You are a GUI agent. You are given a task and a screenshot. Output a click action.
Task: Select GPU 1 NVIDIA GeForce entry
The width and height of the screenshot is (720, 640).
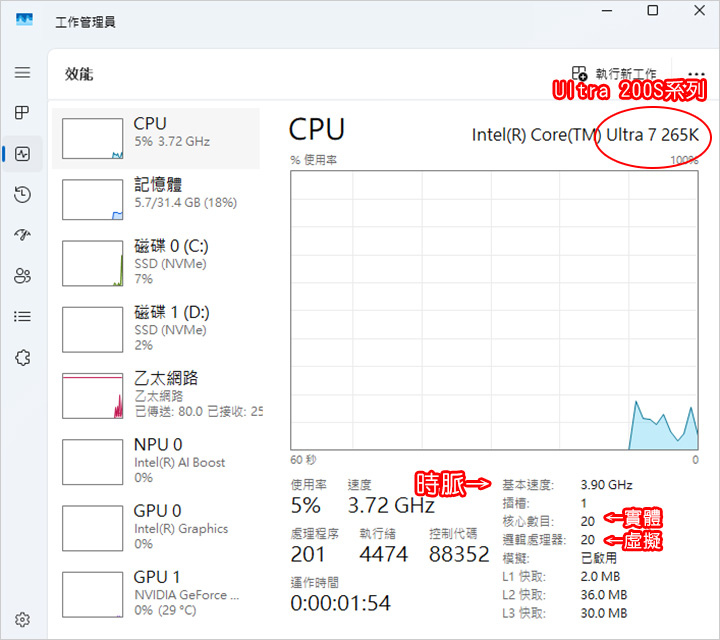[x=156, y=594]
